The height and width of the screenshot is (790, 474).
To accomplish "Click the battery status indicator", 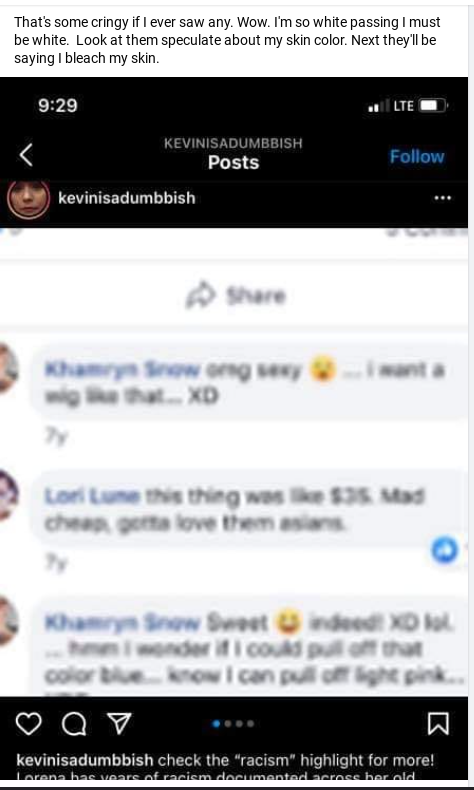I will [x=433, y=106].
